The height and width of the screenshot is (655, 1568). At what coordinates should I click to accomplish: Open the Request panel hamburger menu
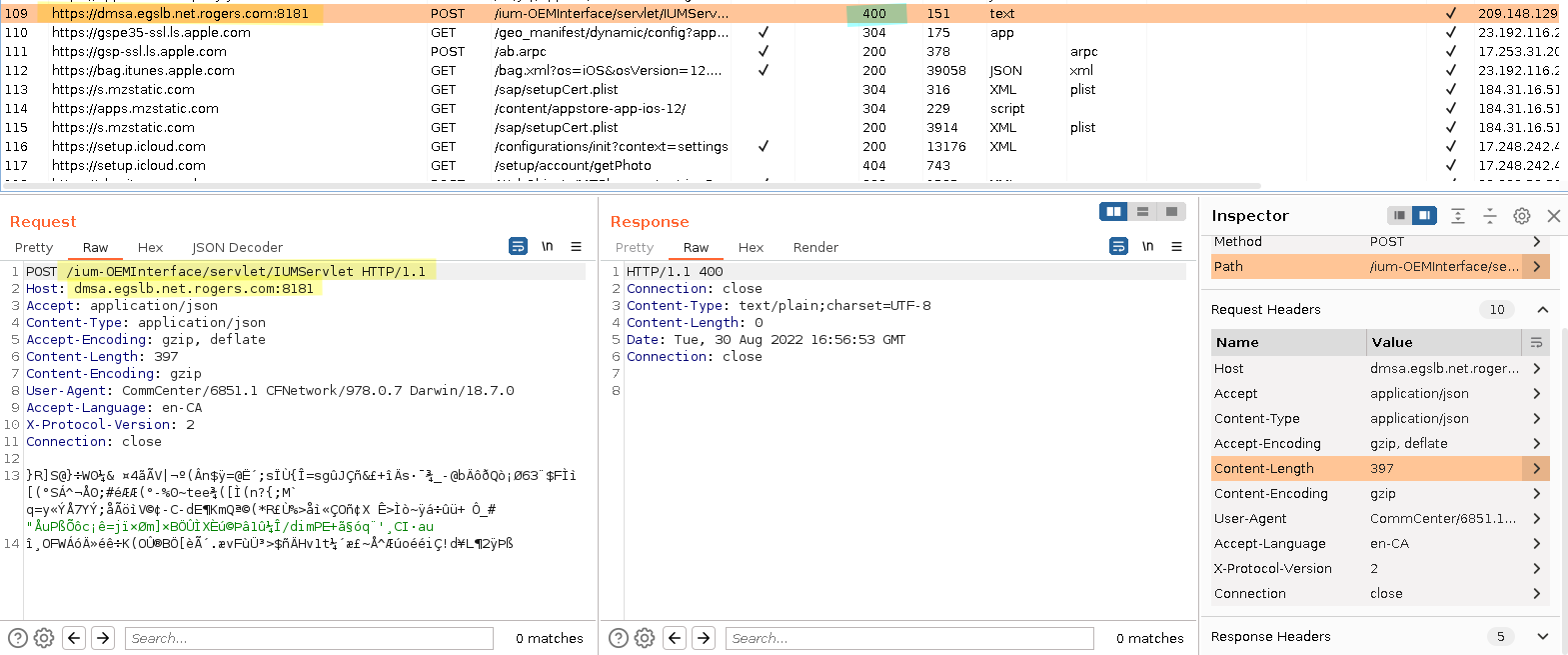click(576, 246)
